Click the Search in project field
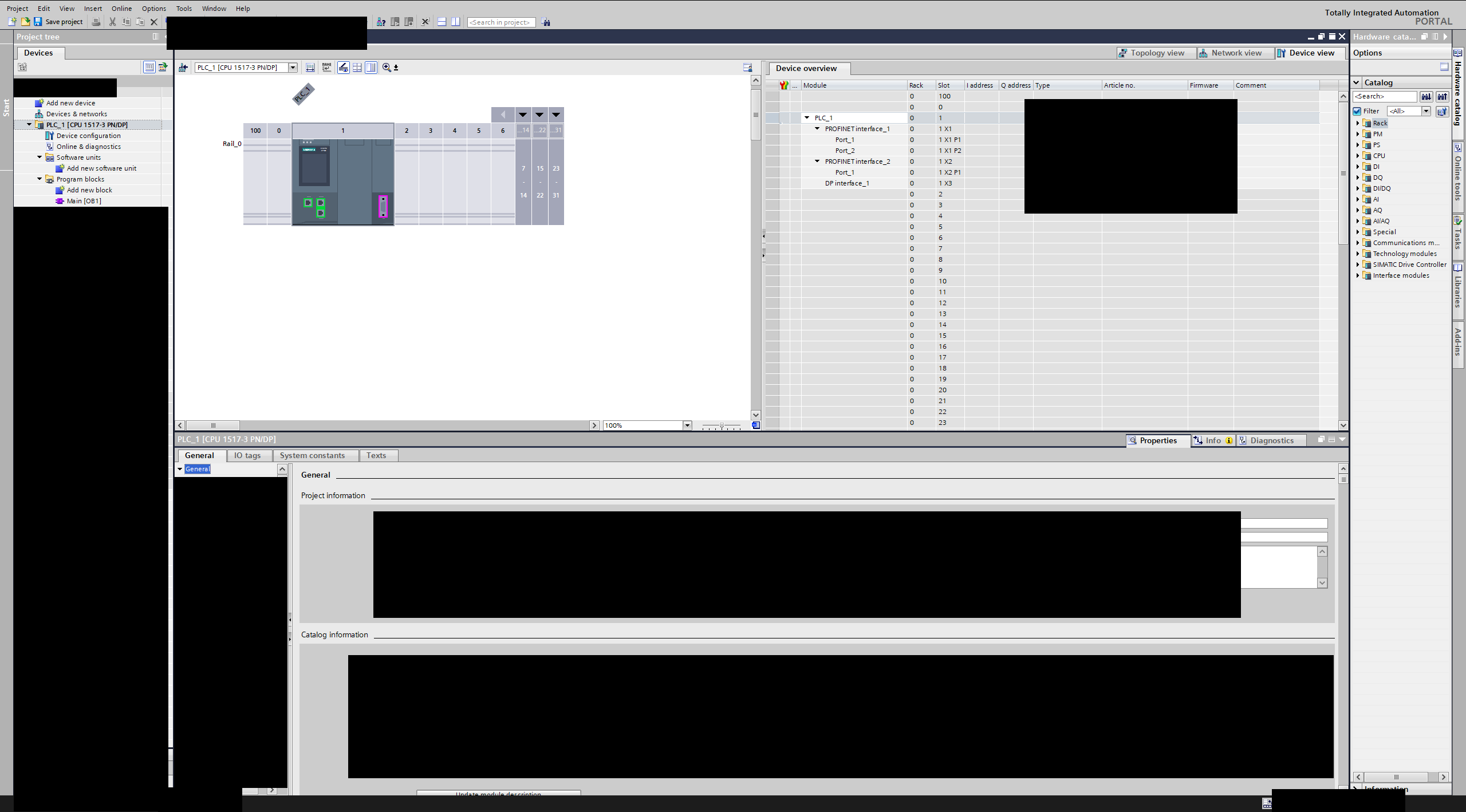The image size is (1466, 812). coord(501,22)
